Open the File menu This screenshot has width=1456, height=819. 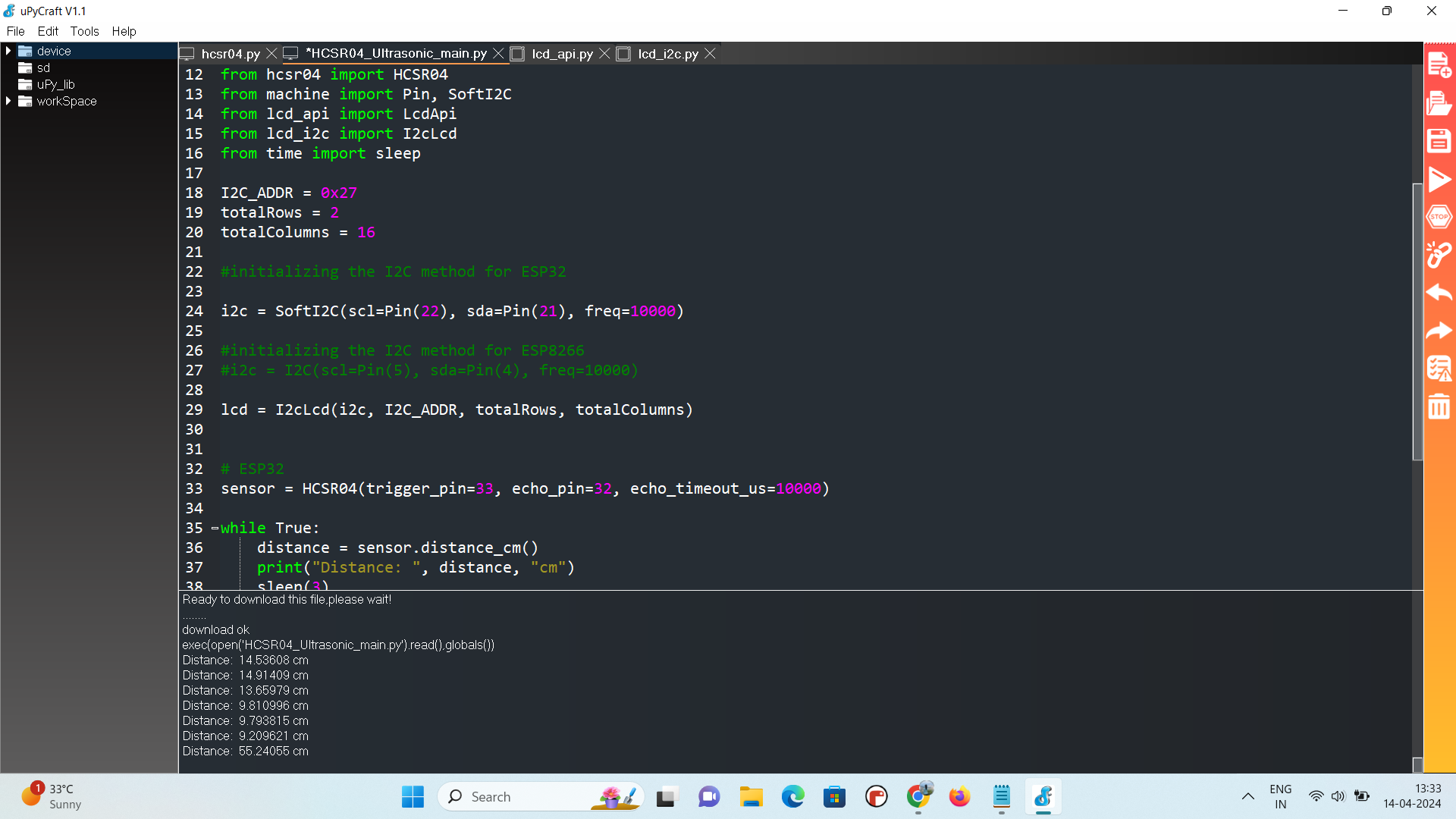click(x=15, y=31)
